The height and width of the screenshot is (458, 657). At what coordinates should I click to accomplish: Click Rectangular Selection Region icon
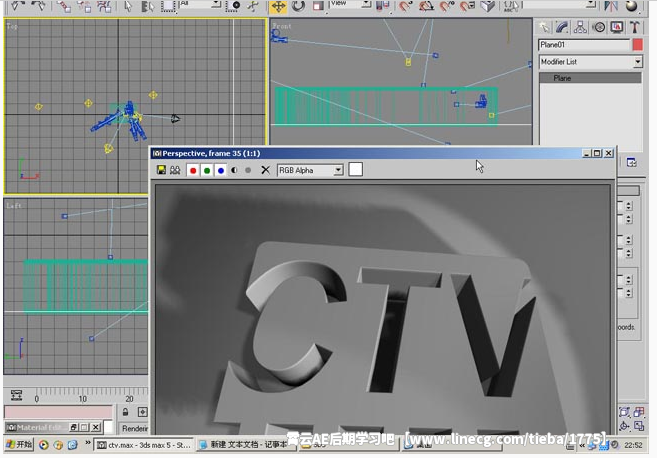[168, 6]
